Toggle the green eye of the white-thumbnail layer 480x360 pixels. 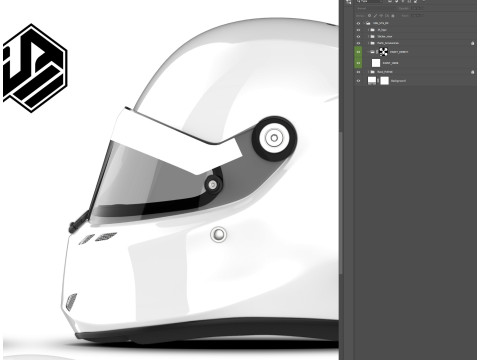358,63
